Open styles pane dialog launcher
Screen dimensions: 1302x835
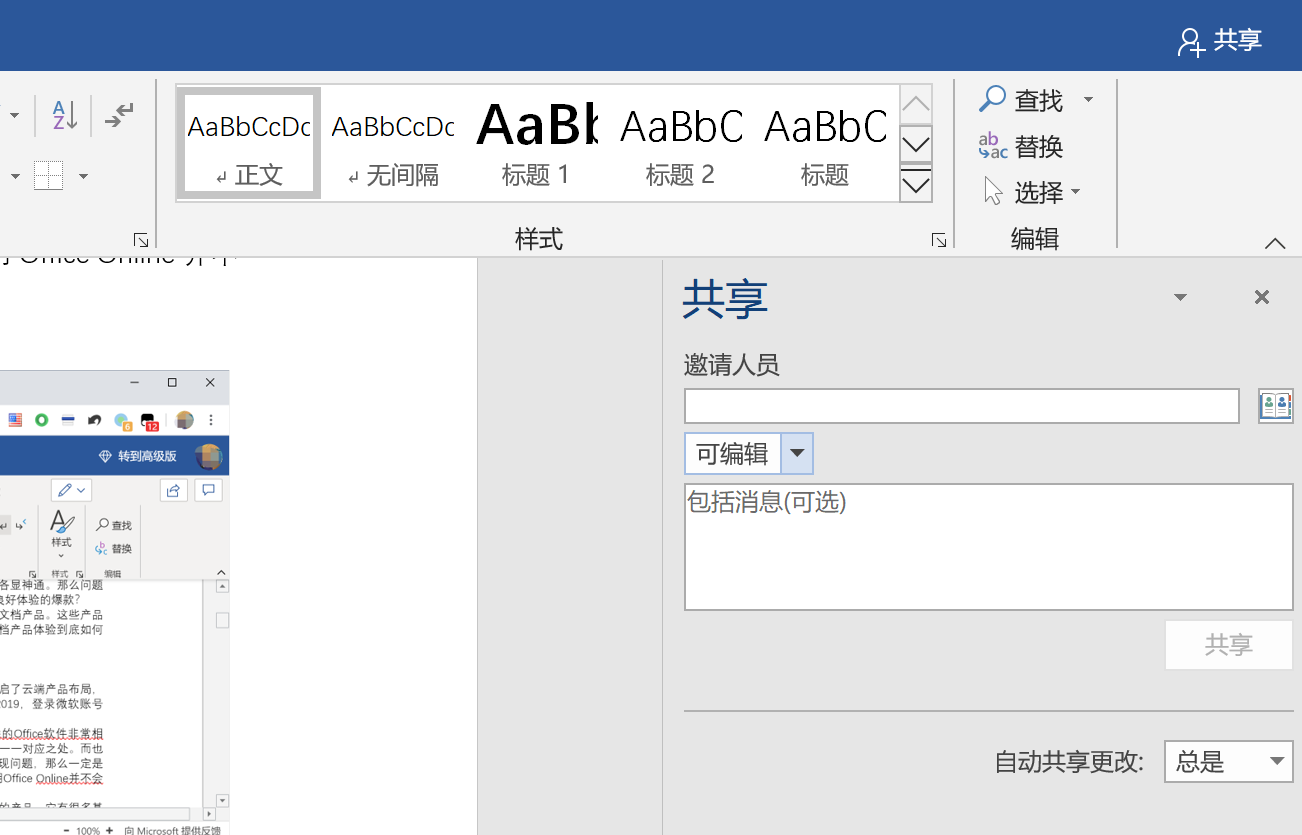(939, 240)
